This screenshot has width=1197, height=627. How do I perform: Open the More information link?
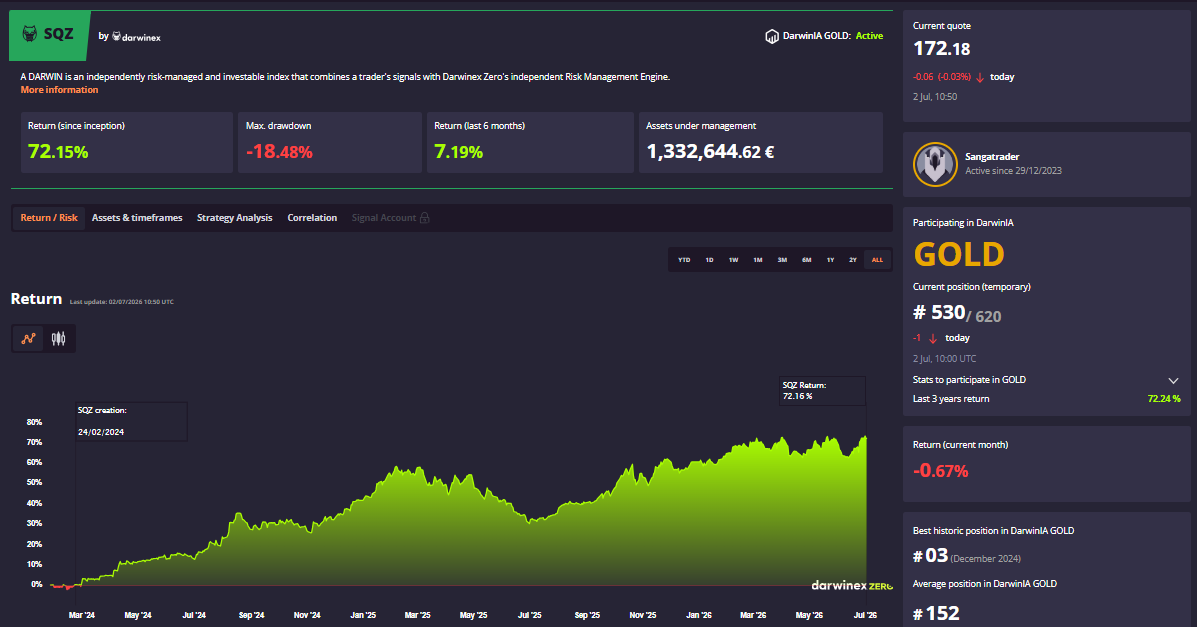60,89
